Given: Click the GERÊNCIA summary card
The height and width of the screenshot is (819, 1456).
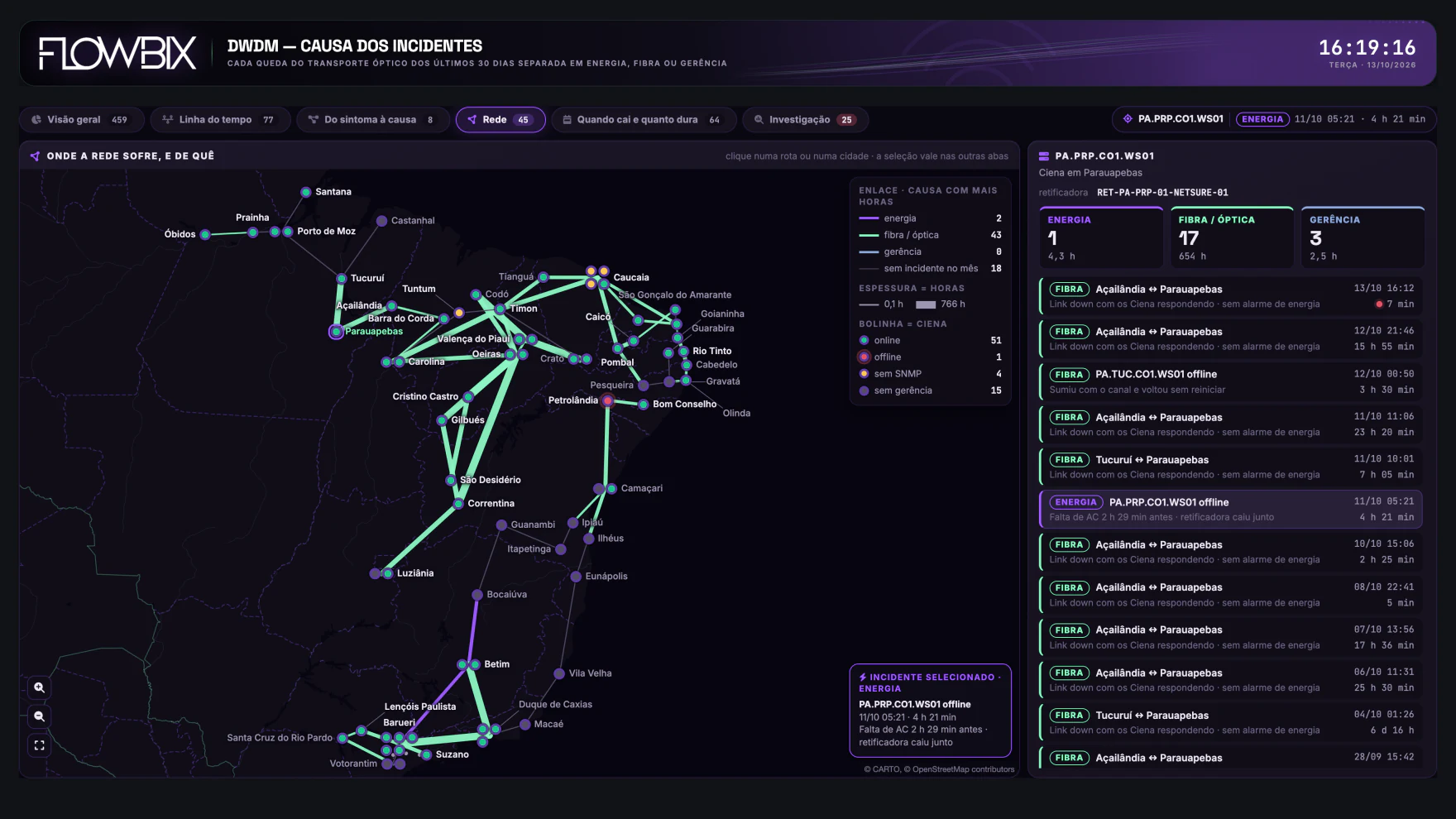Looking at the screenshot, I should tap(1363, 237).
